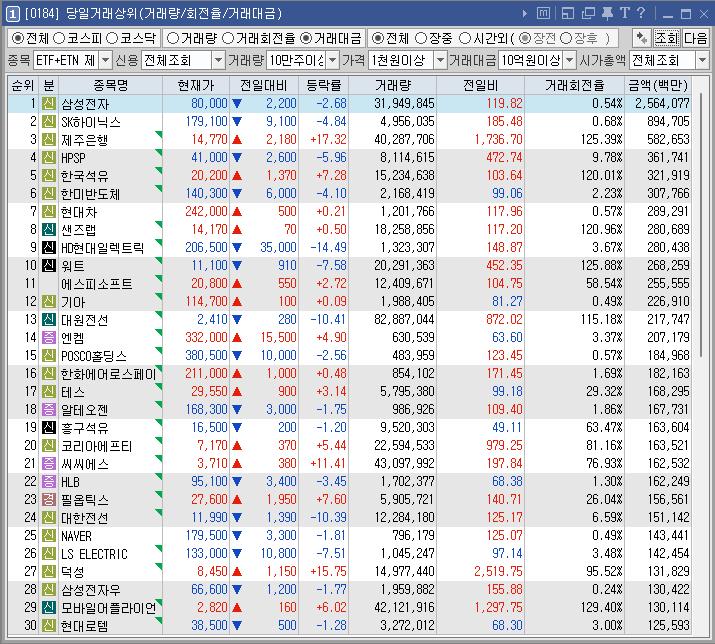Open the 'm' menu icon in title bar

(543, 13)
